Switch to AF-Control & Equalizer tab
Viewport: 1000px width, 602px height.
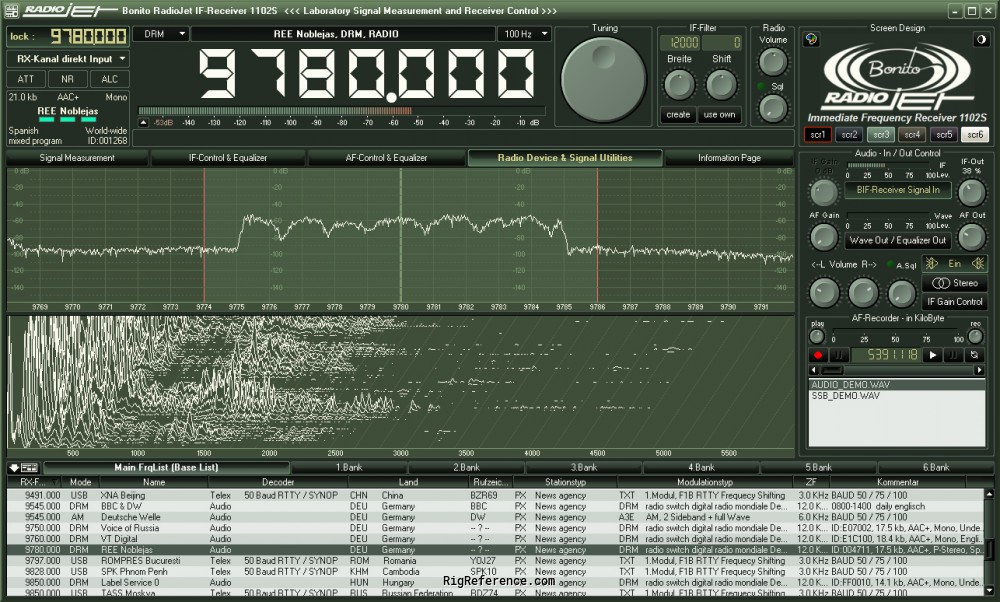pos(386,158)
